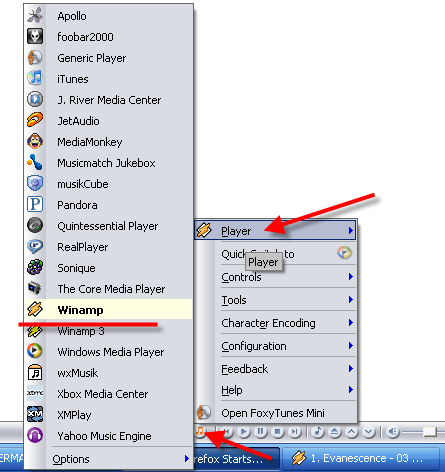The image size is (445, 472).
Task: Choose J. River Media Center
Action: click(x=109, y=100)
